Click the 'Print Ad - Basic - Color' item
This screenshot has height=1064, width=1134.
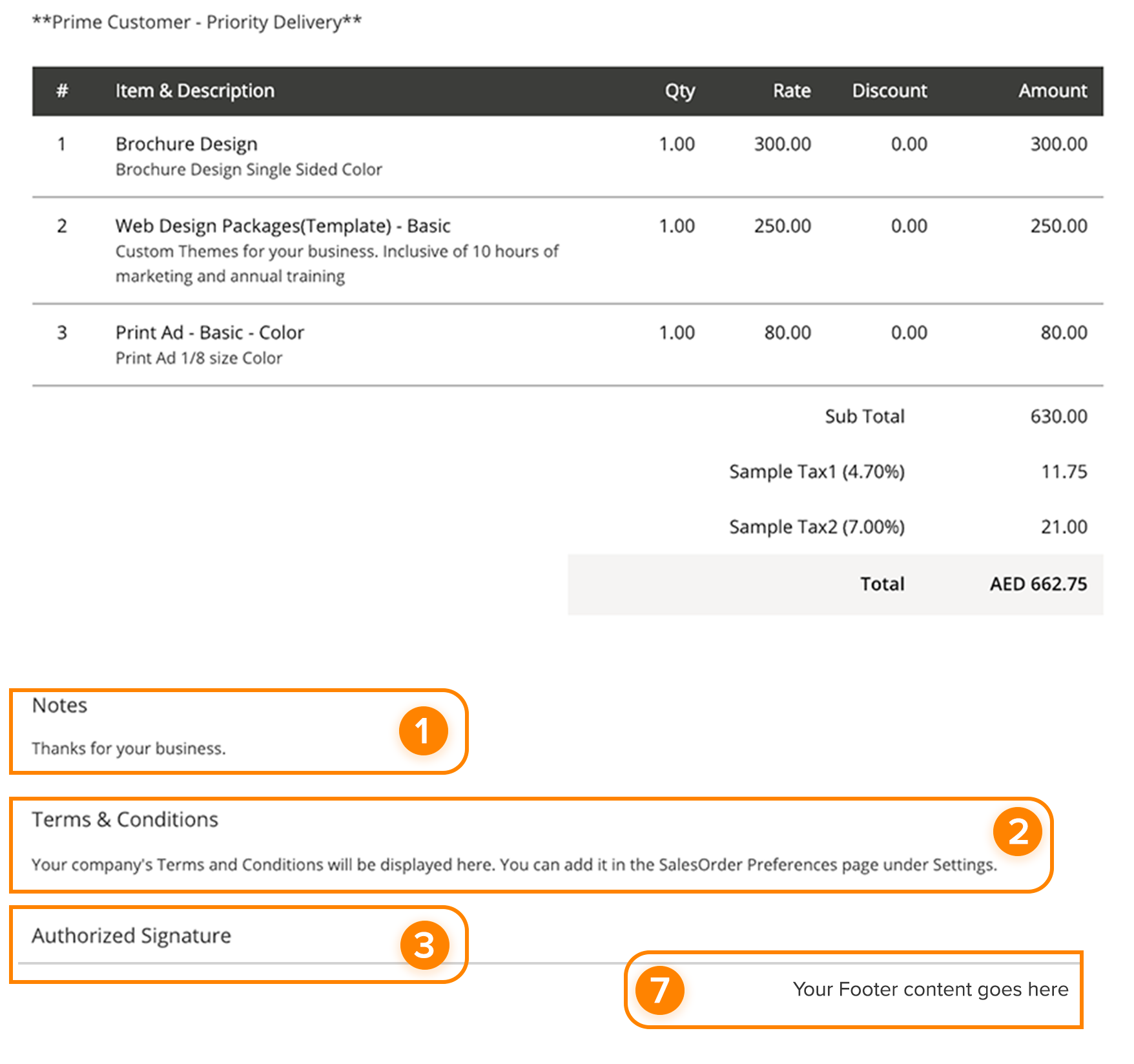(209, 332)
